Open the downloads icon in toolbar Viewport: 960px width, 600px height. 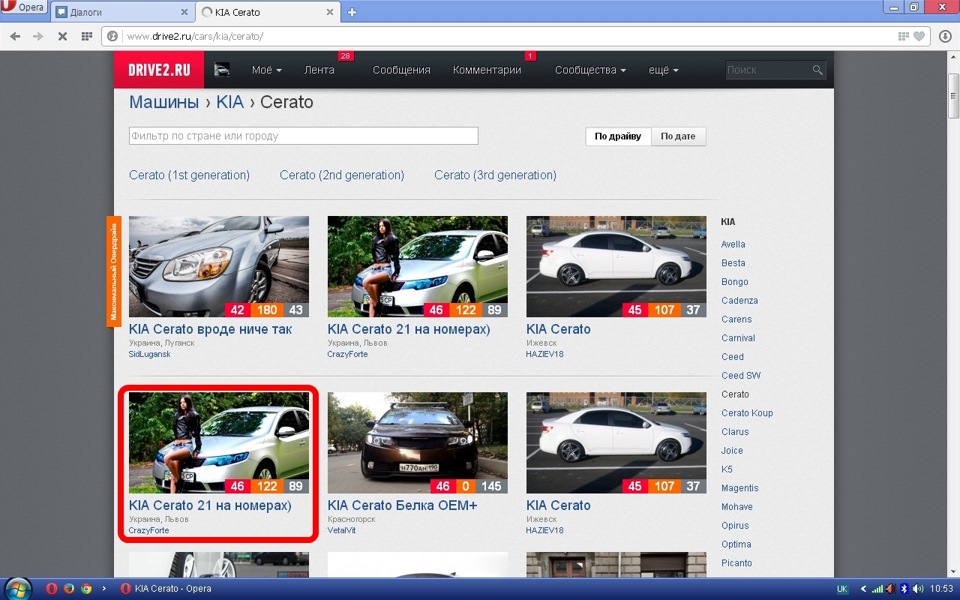(x=945, y=36)
